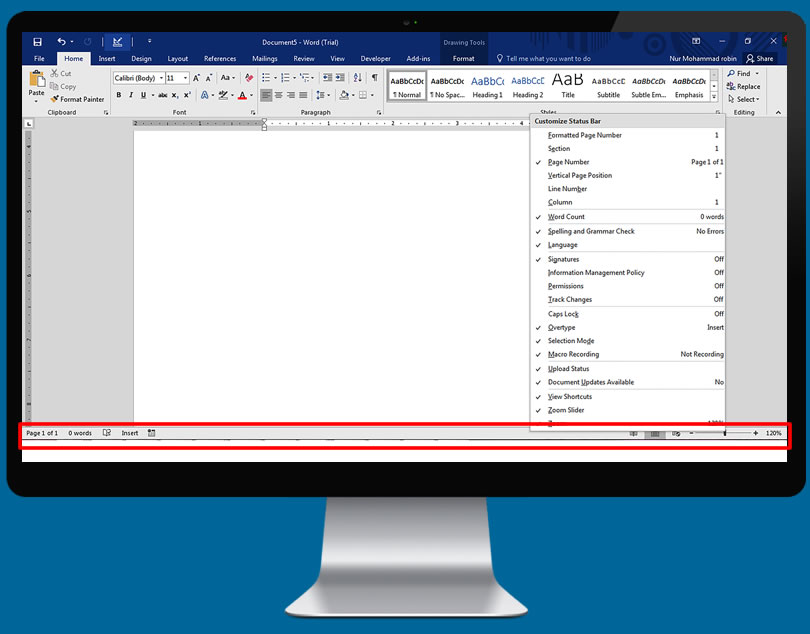Click the Replace button
The height and width of the screenshot is (634, 810).
[747, 86]
